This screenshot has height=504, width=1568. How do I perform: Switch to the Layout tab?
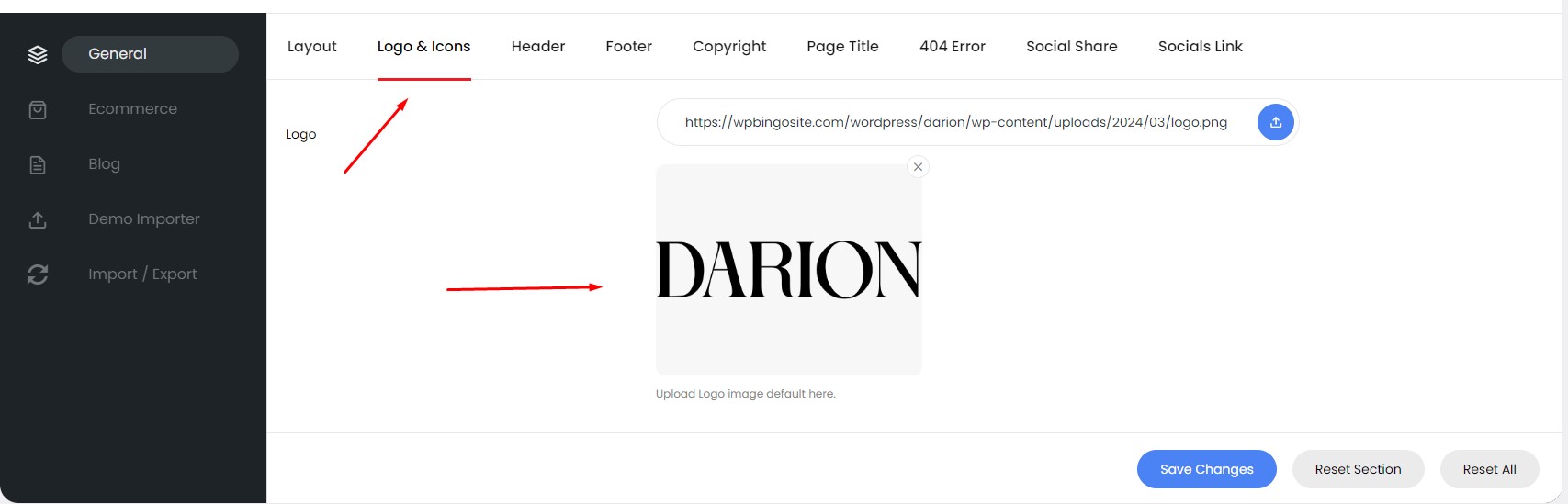(312, 47)
